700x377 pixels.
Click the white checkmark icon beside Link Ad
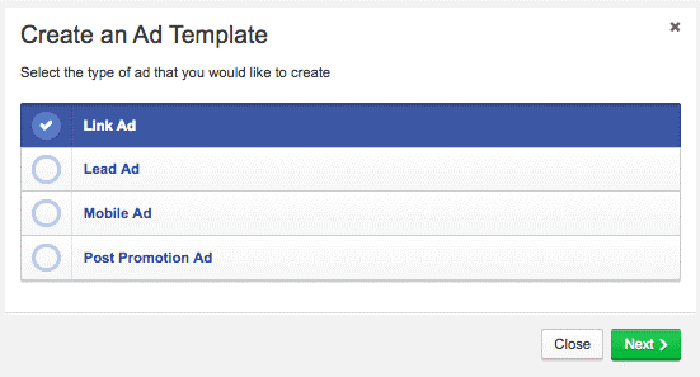pyautogui.click(x=46, y=126)
